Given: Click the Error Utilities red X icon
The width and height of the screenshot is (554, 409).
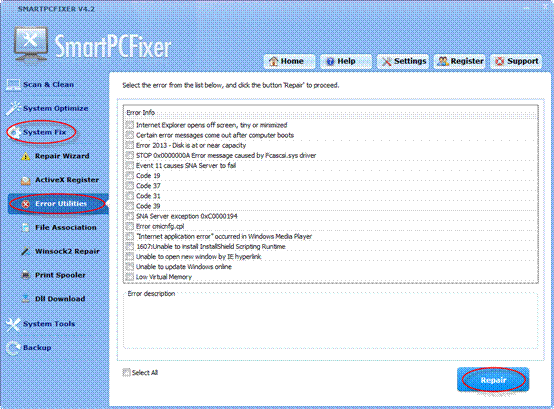Looking at the screenshot, I should [x=25, y=204].
